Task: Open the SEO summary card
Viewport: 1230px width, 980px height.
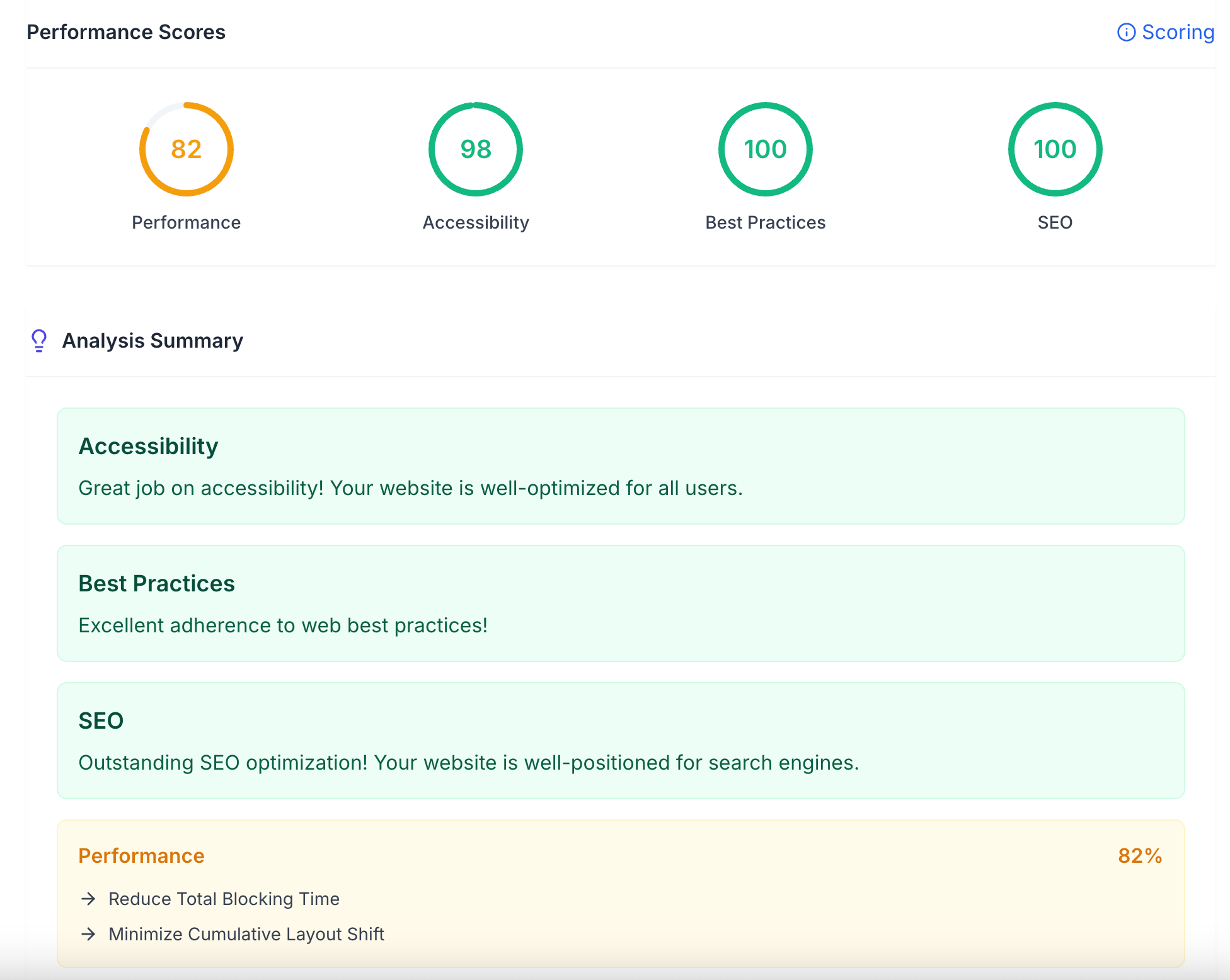Action: point(621,741)
